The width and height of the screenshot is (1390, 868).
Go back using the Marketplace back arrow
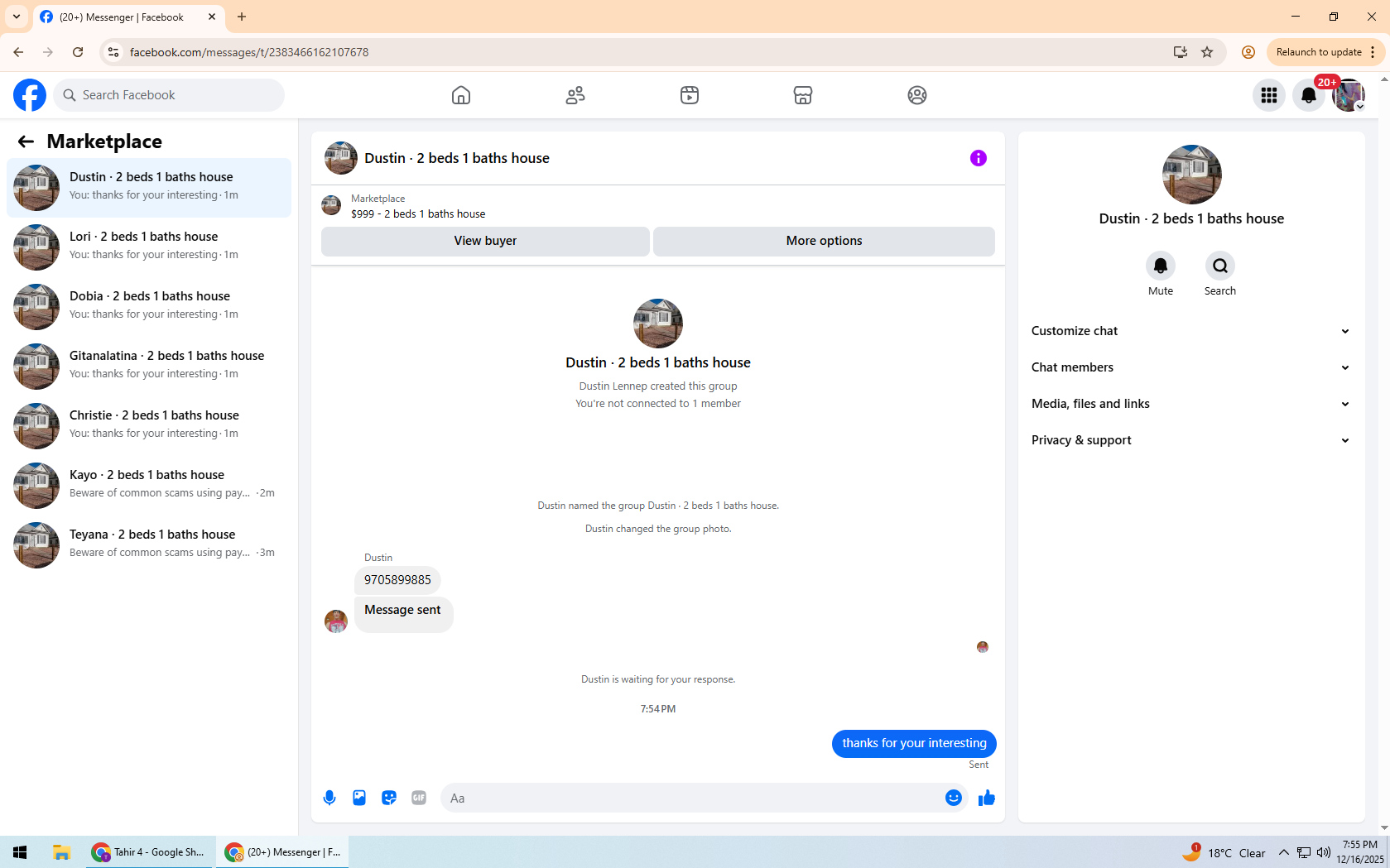coord(26,141)
